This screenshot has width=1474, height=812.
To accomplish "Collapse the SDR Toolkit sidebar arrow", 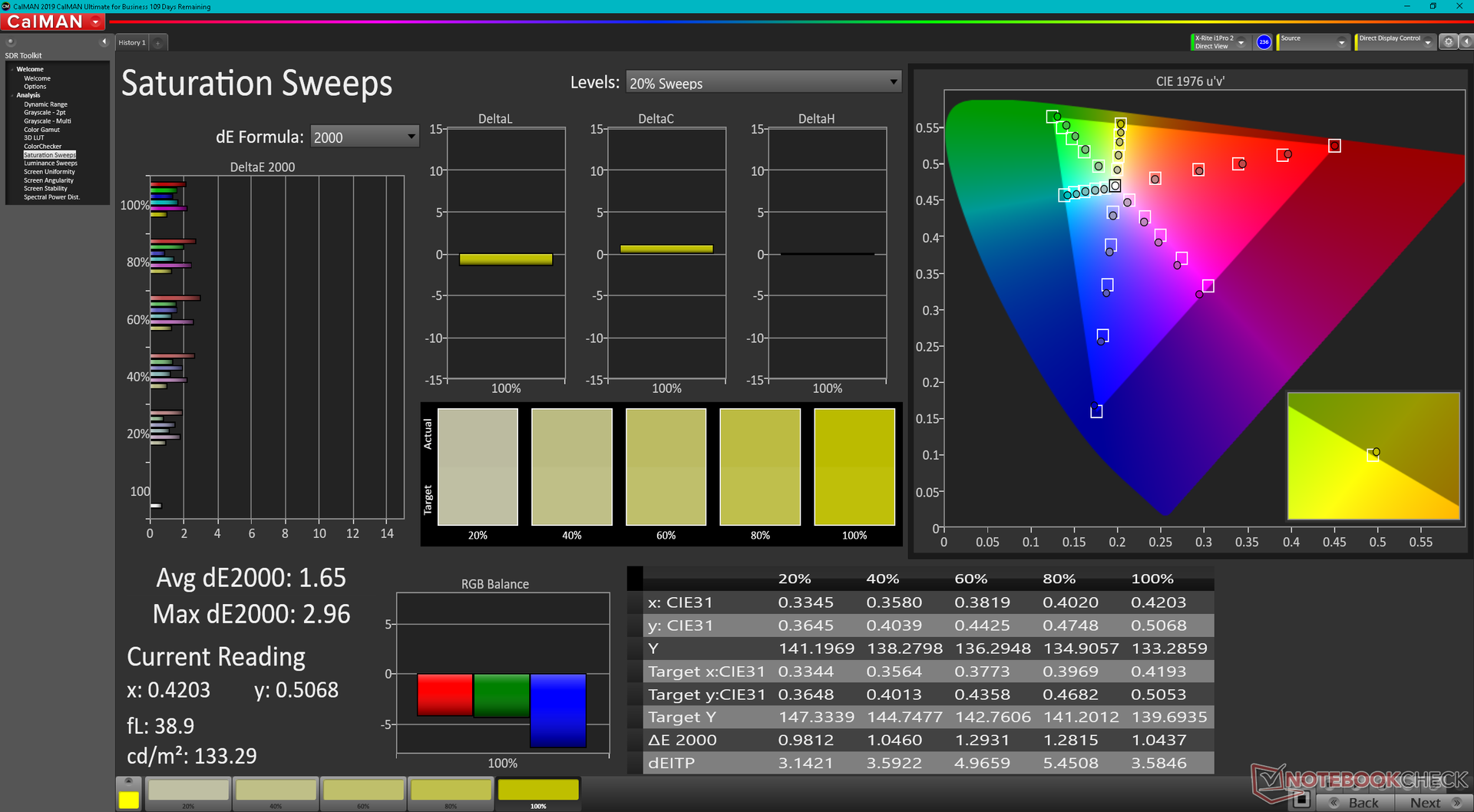I will pos(104,42).
